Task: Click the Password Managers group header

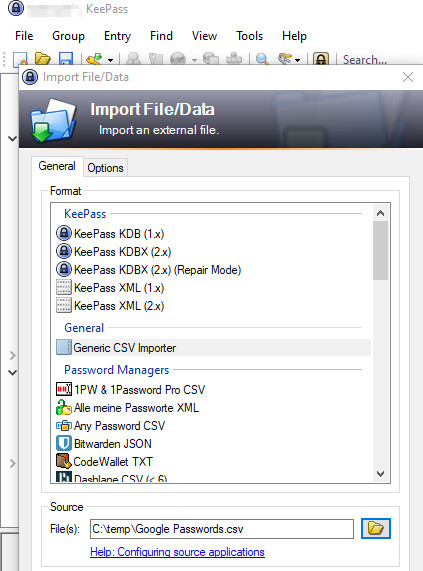Action: pos(116,370)
